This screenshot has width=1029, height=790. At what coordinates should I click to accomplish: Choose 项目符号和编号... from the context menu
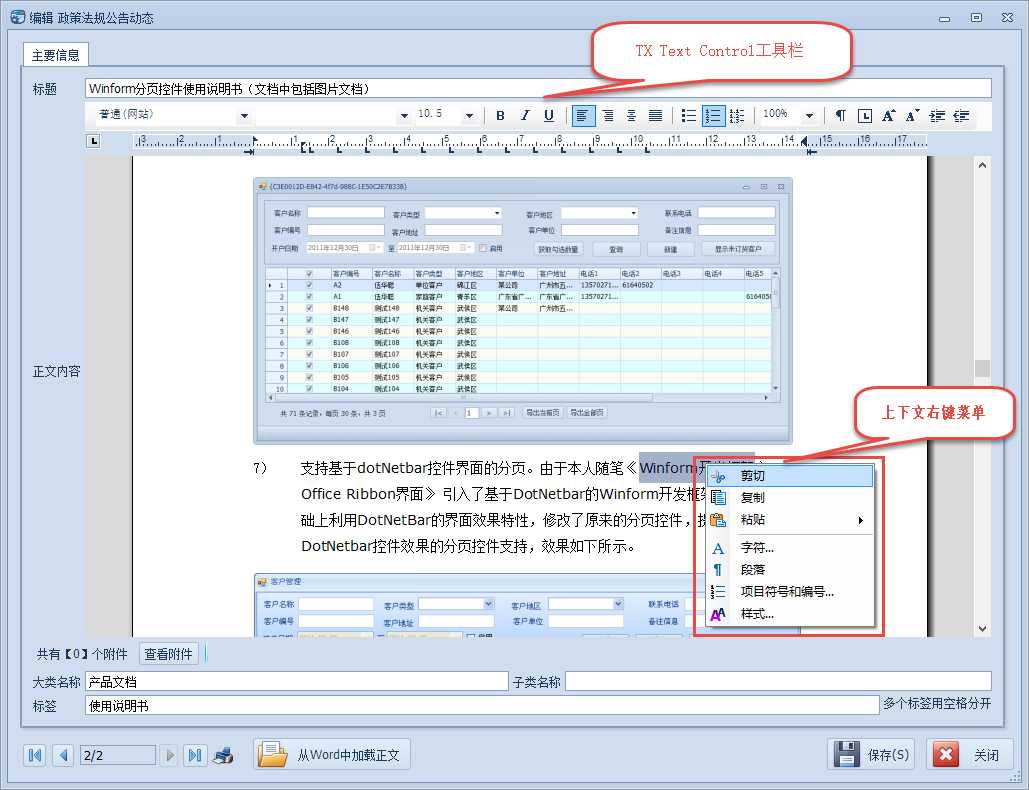(x=789, y=592)
